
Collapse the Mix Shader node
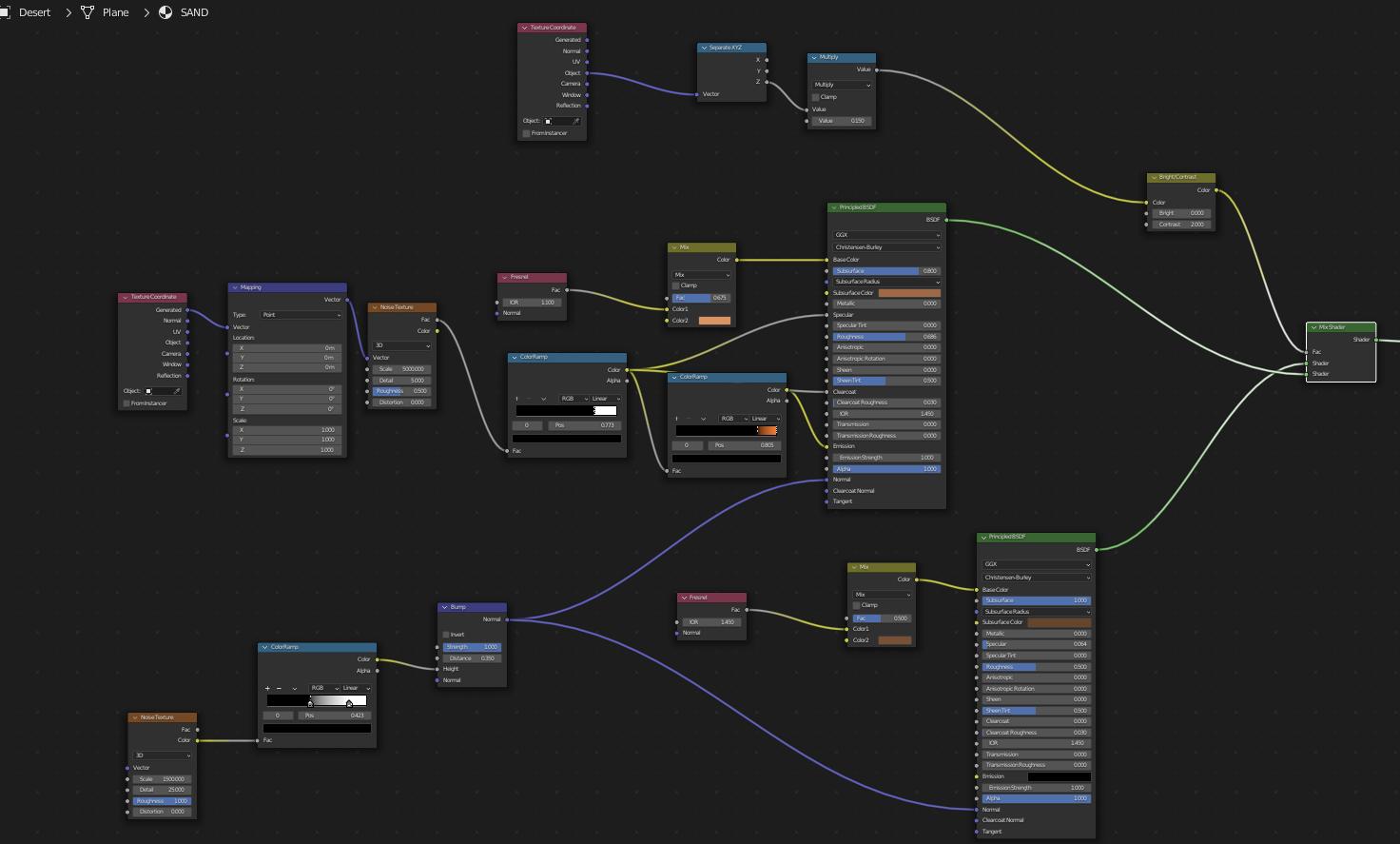pyautogui.click(x=1314, y=327)
